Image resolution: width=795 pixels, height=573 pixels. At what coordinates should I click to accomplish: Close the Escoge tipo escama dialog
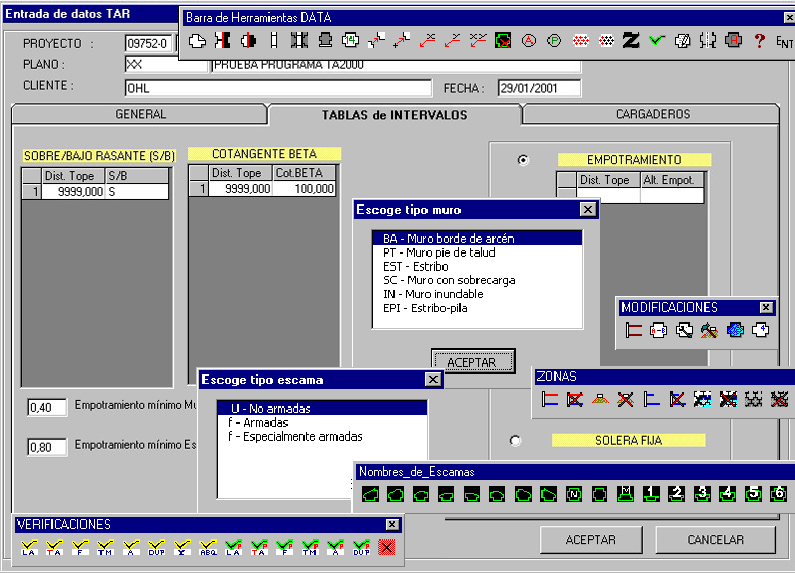click(433, 379)
